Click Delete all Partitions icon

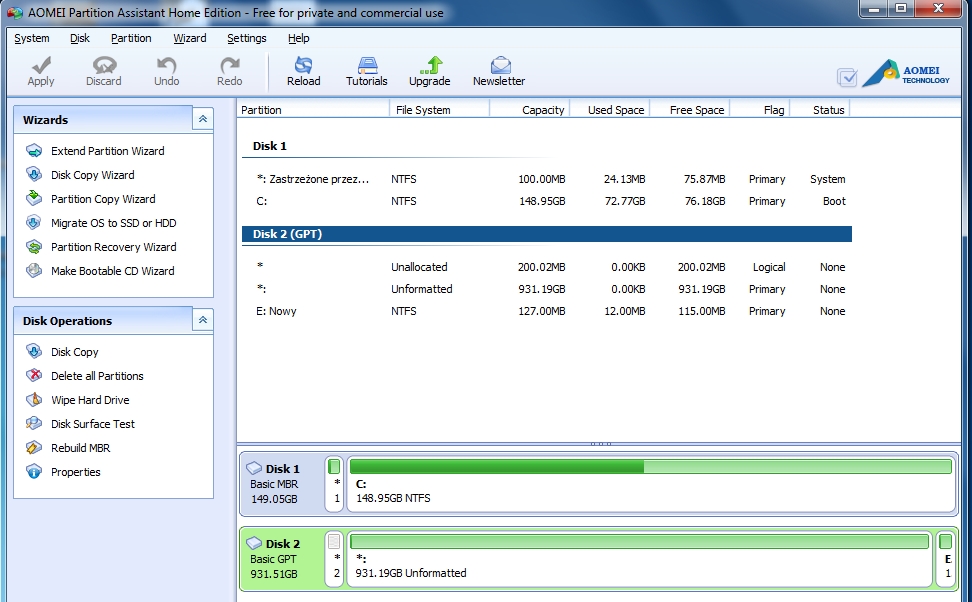34,376
